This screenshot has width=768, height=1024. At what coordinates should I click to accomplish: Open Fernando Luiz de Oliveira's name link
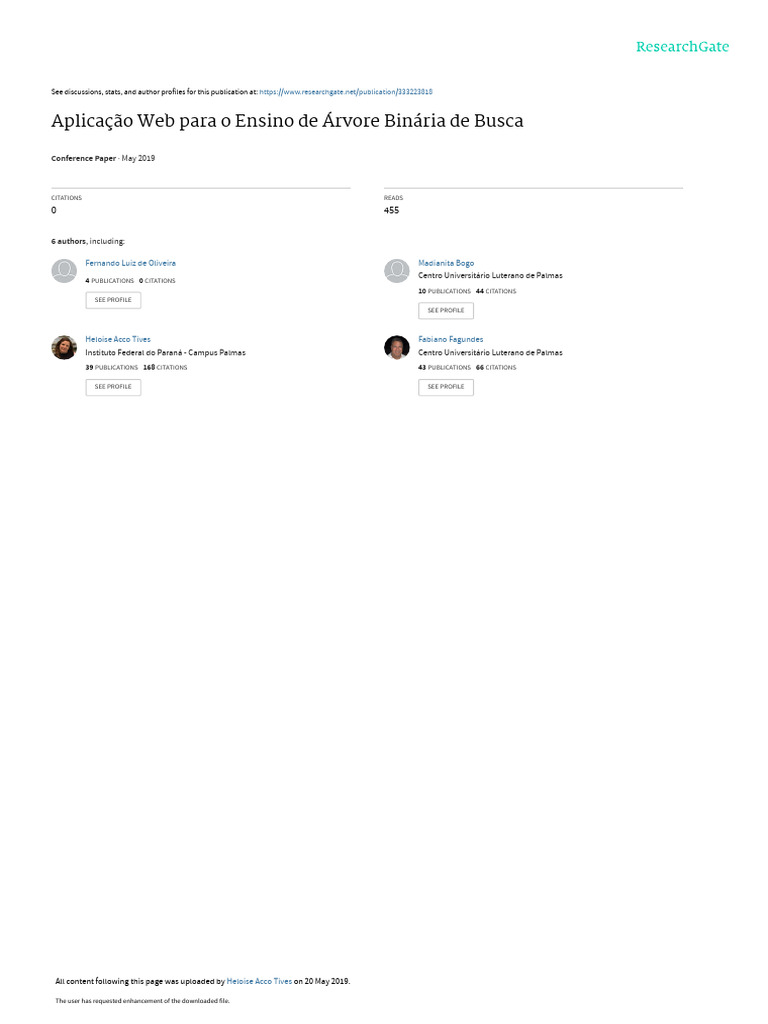pos(131,263)
